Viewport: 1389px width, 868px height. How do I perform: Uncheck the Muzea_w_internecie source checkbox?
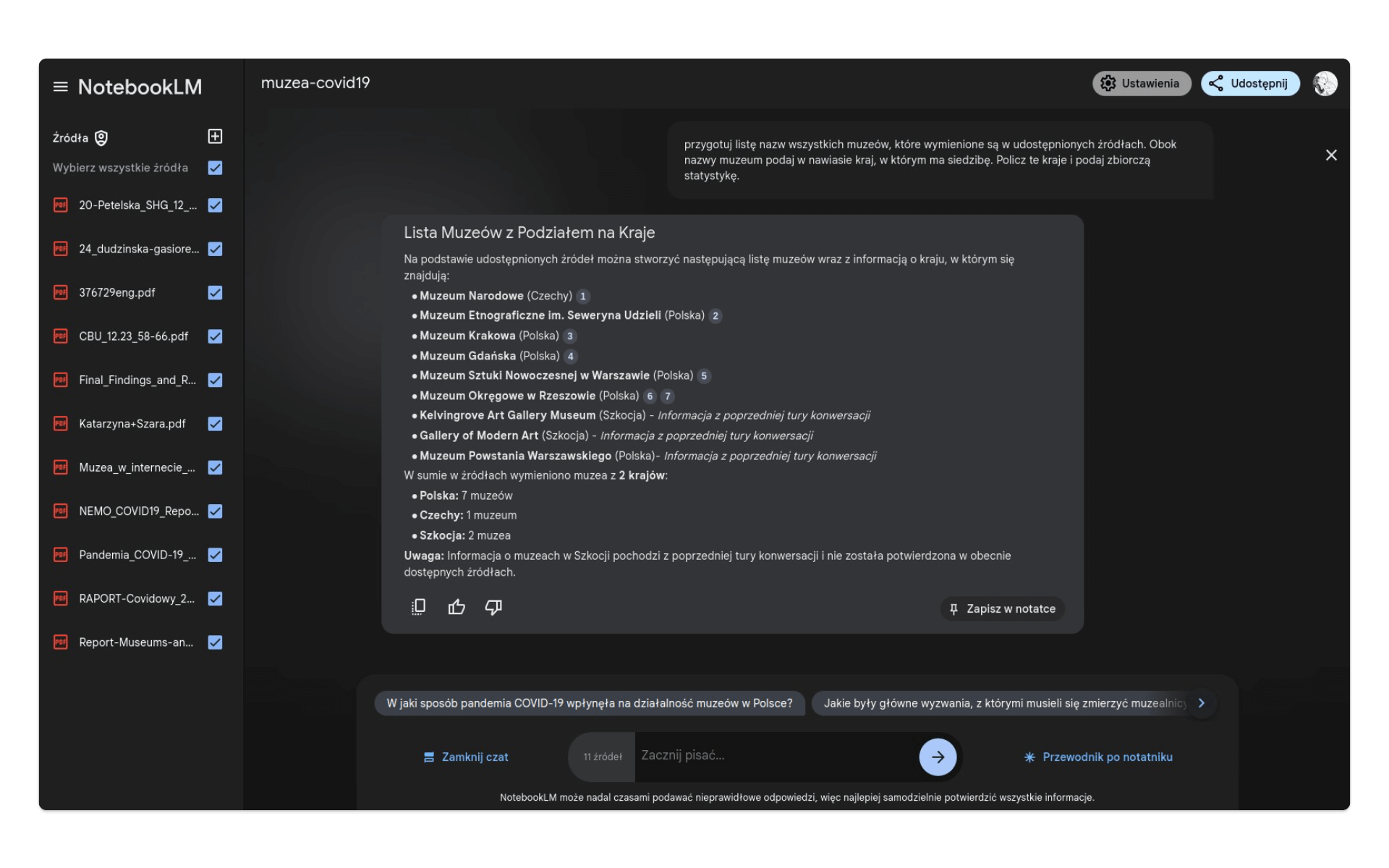coord(215,467)
